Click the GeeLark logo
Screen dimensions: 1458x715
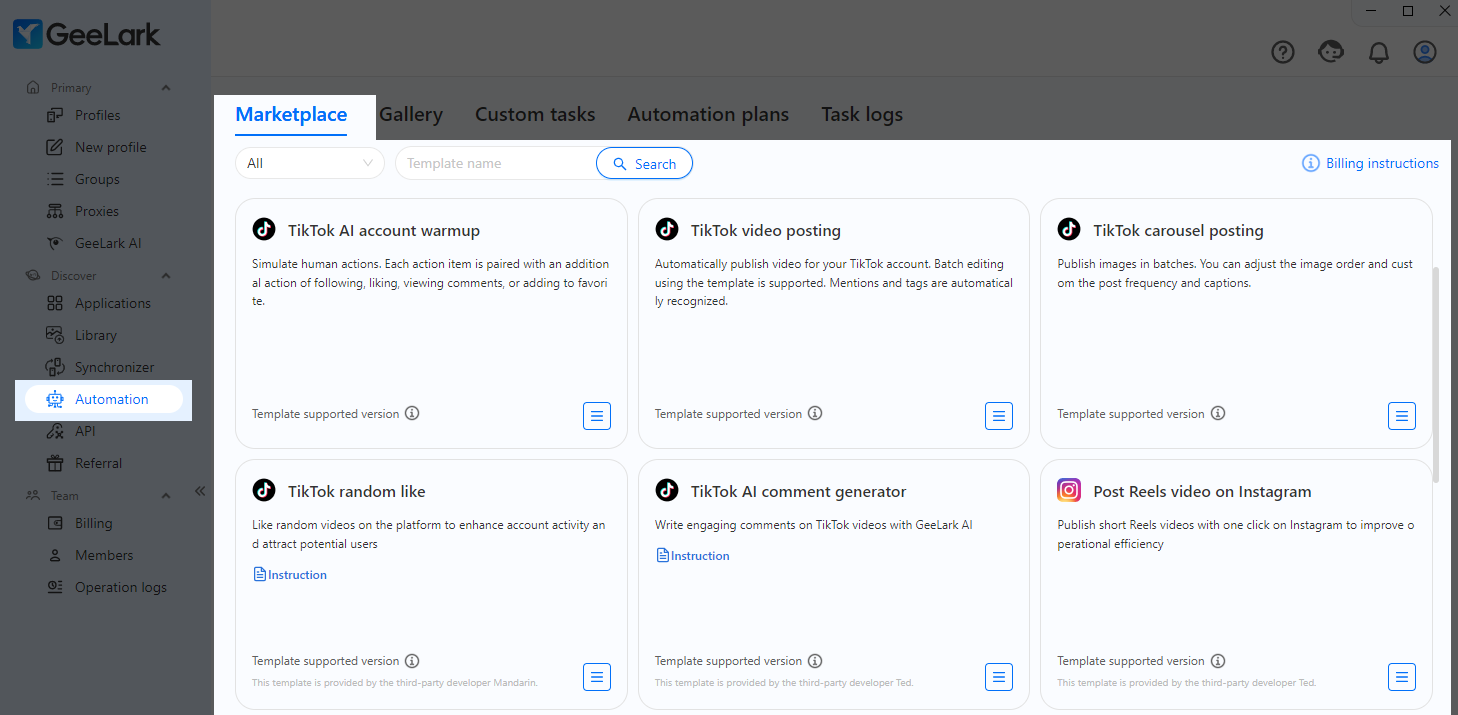(87, 35)
